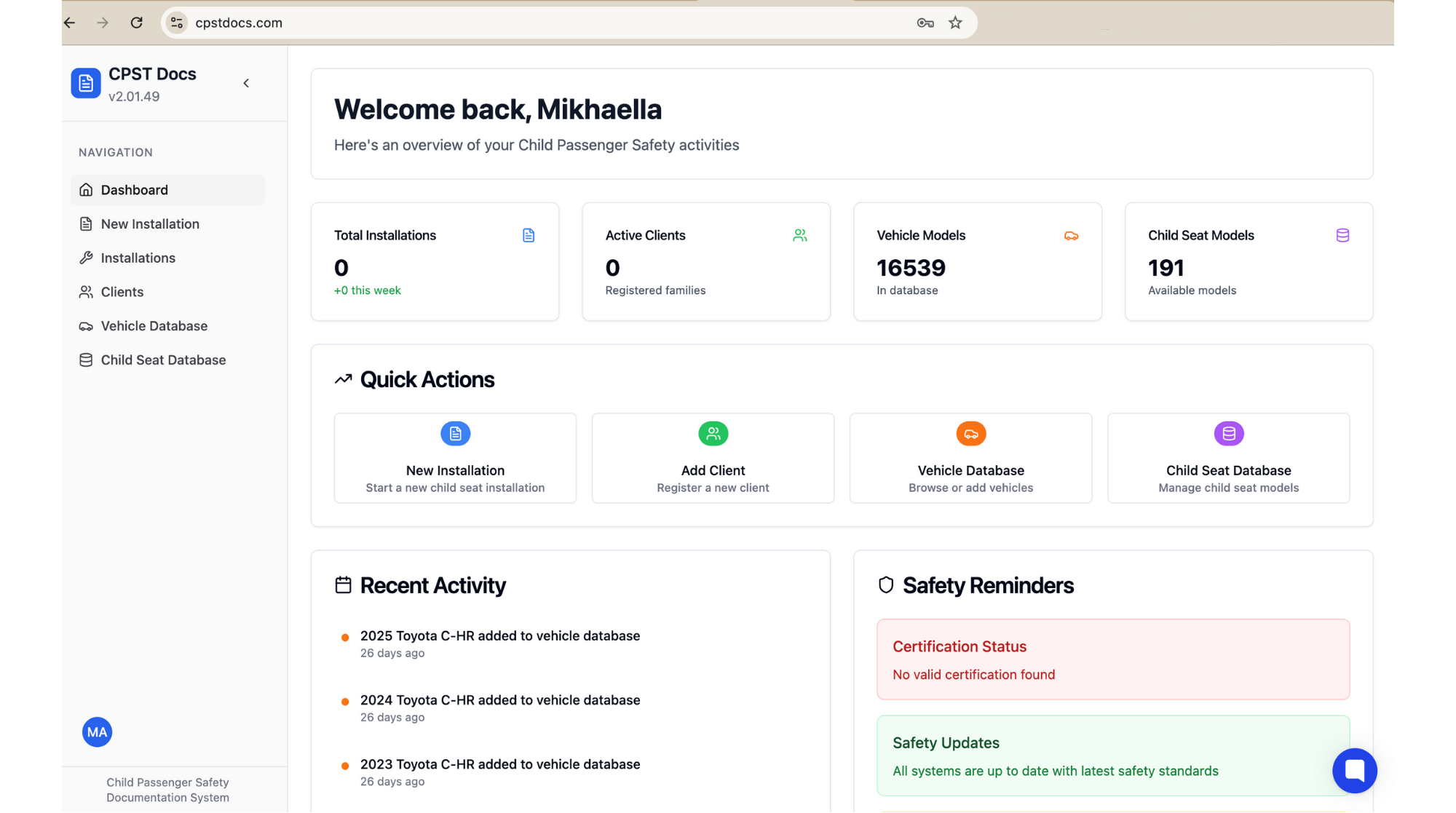Select Vehicle Database in sidebar navigation
The image size is (1456, 813).
pyautogui.click(x=154, y=326)
